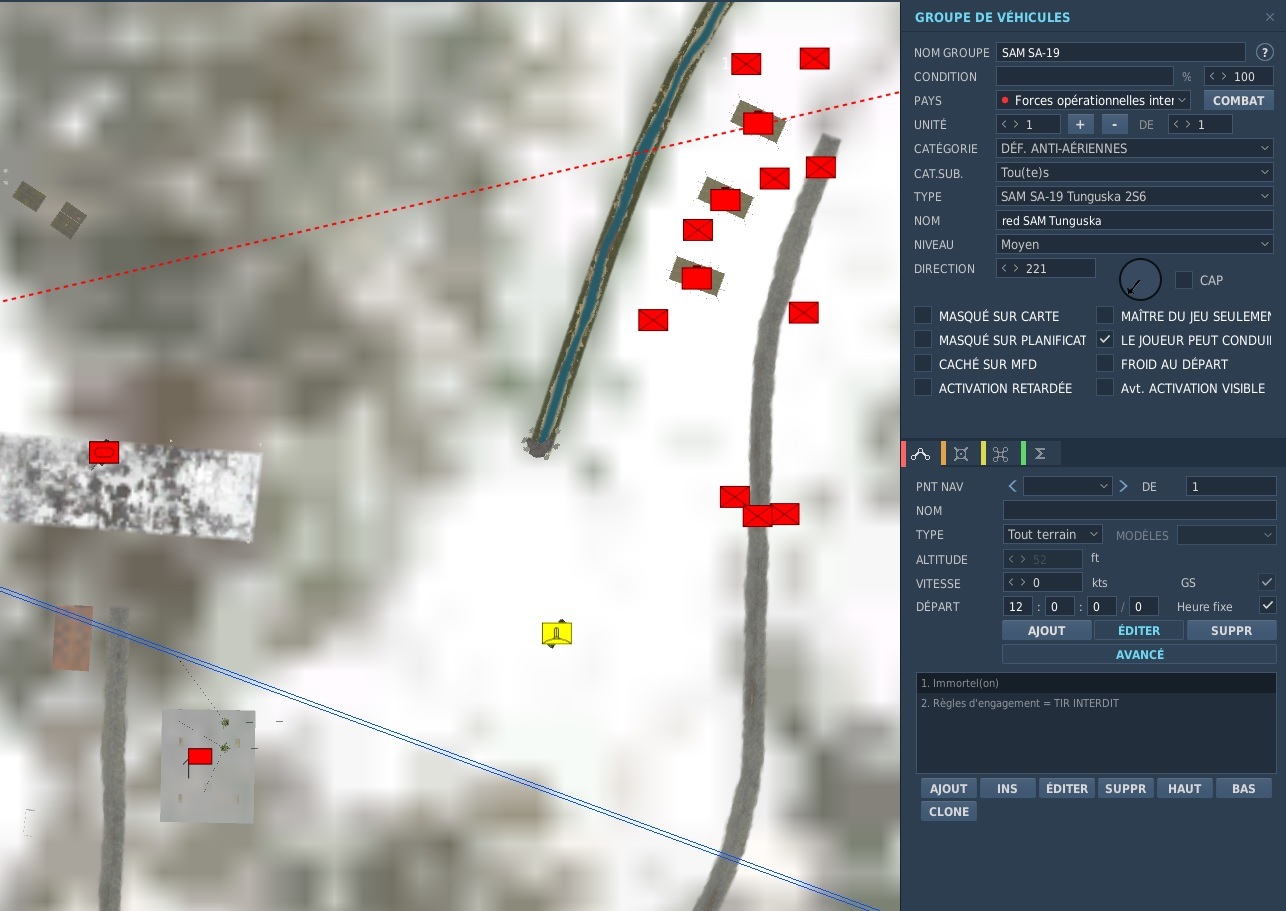
Task: Adjust heading on the direction dial
Action: [x=1140, y=279]
